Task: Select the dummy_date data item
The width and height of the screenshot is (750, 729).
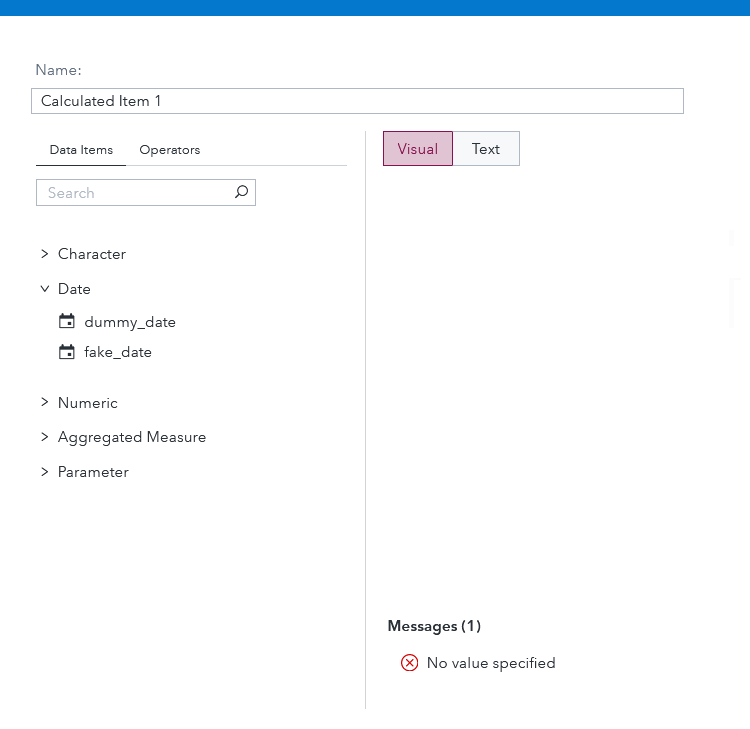Action: (x=130, y=322)
